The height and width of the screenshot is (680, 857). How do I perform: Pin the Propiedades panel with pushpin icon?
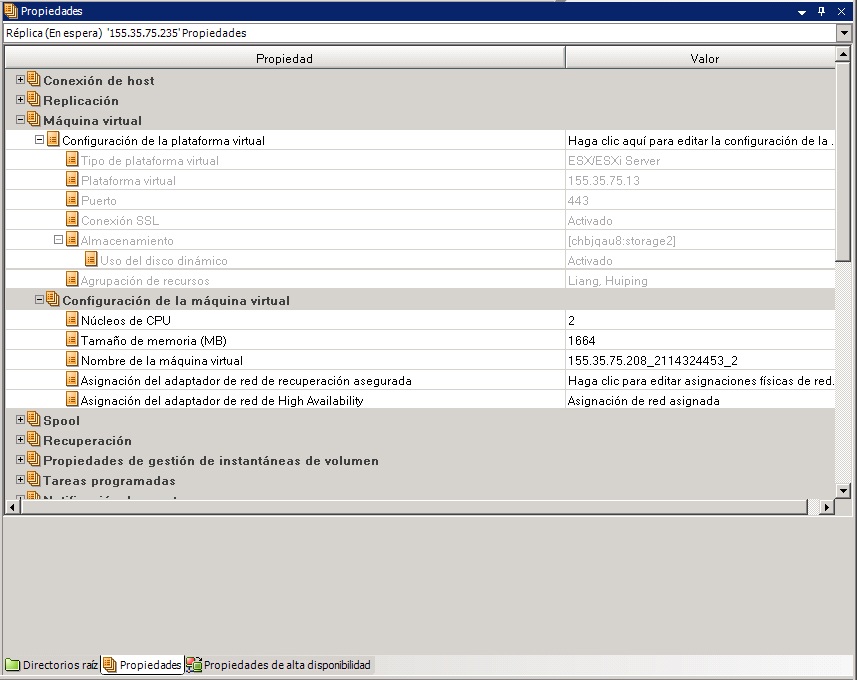[x=821, y=11]
